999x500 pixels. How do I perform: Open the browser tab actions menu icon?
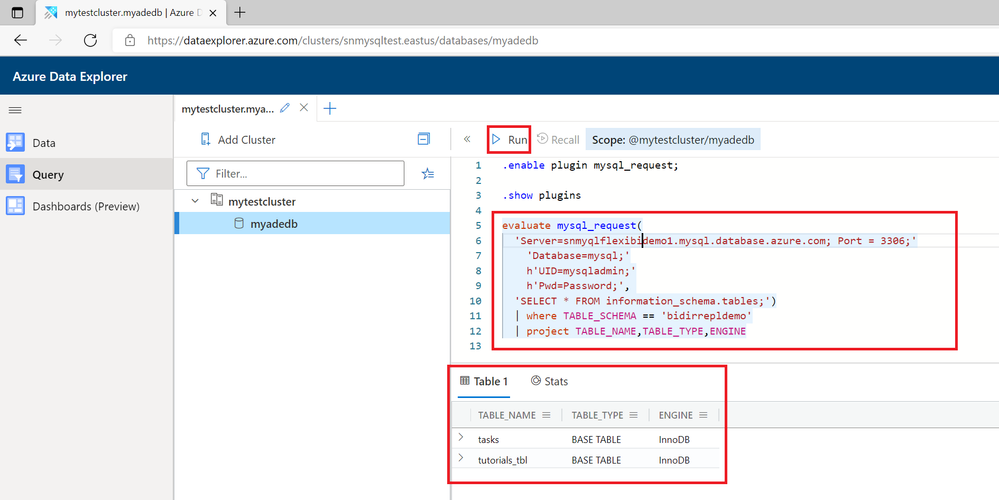click(17, 12)
